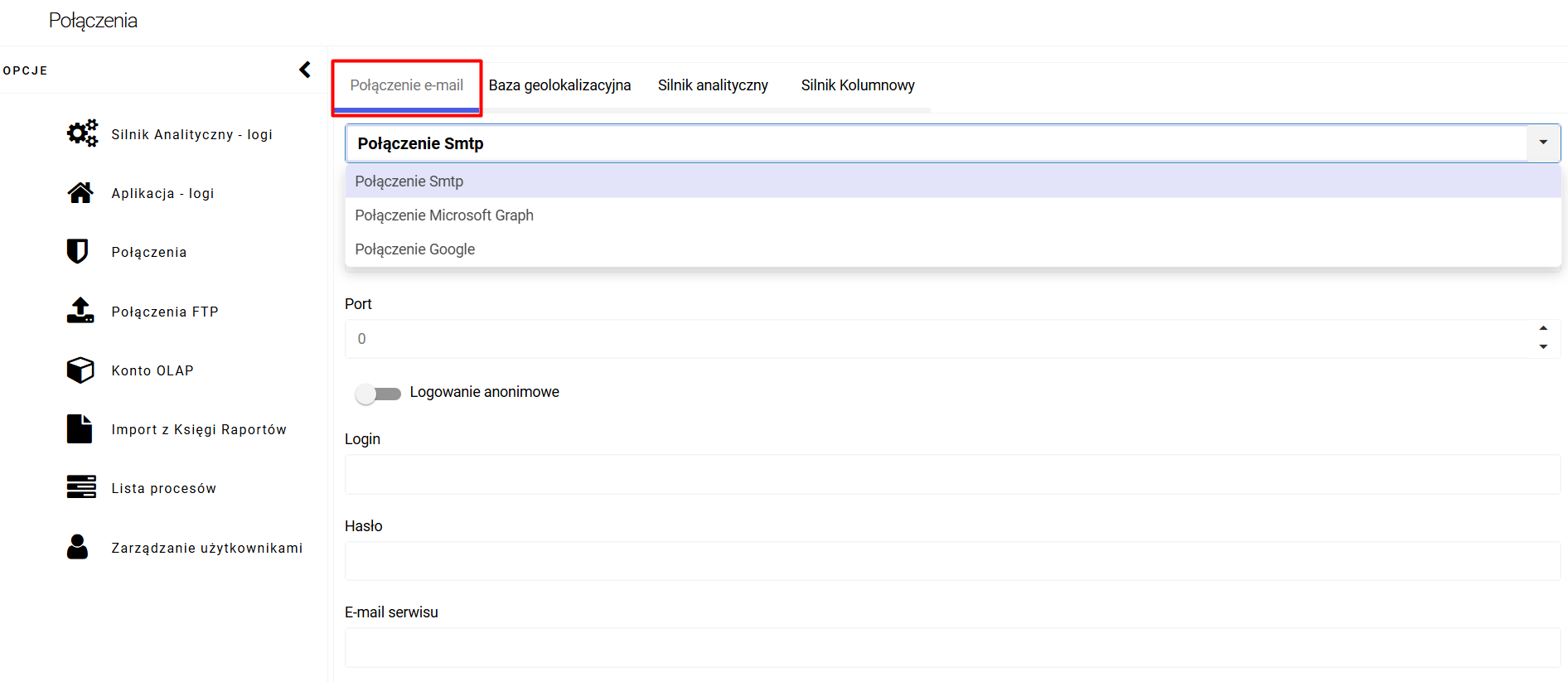The width and height of the screenshot is (1568, 682).
Task: Click the shield icon for Połączenia
Action: (78, 251)
